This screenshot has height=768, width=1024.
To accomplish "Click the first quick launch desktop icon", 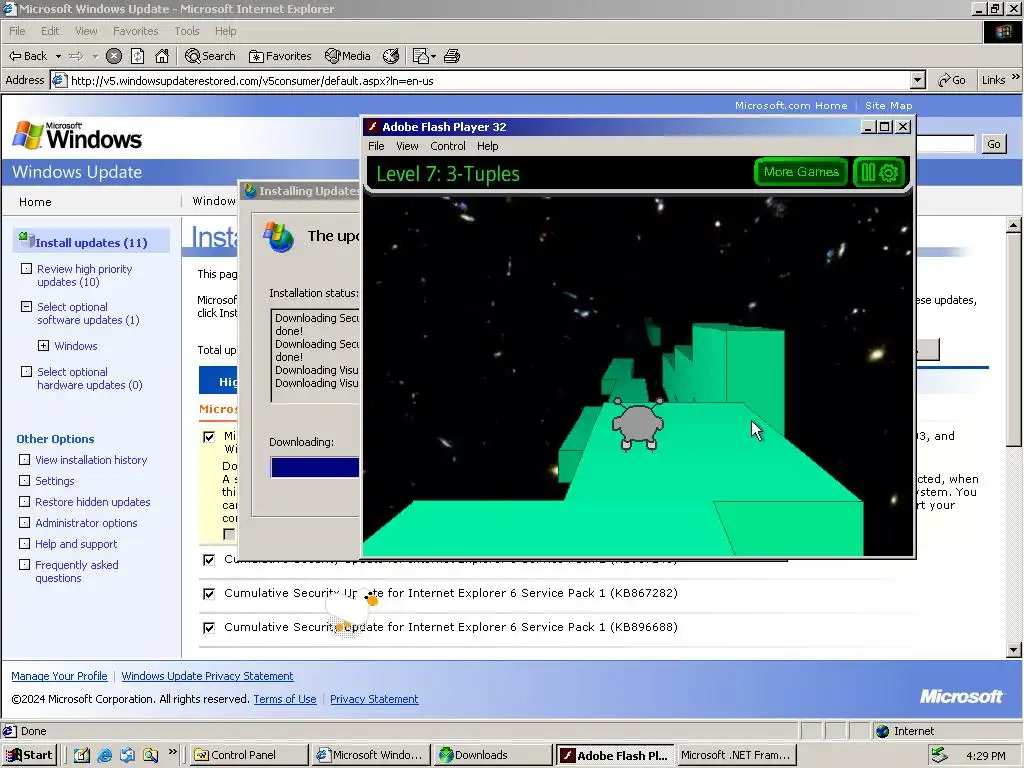I will click(x=82, y=755).
